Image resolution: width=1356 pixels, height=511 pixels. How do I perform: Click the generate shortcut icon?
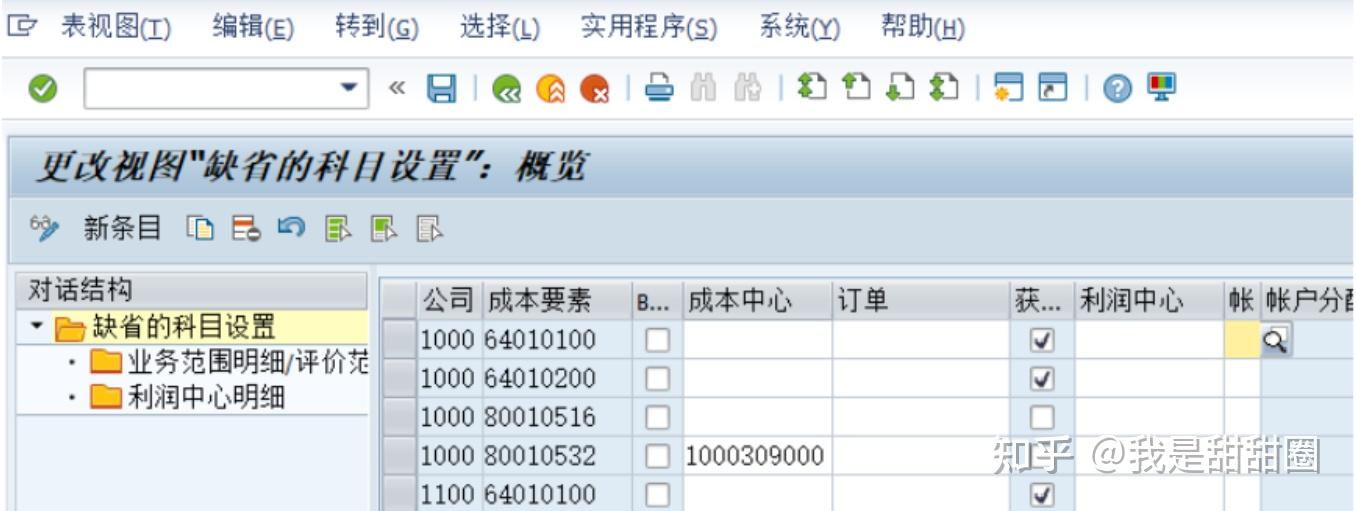coord(1053,89)
